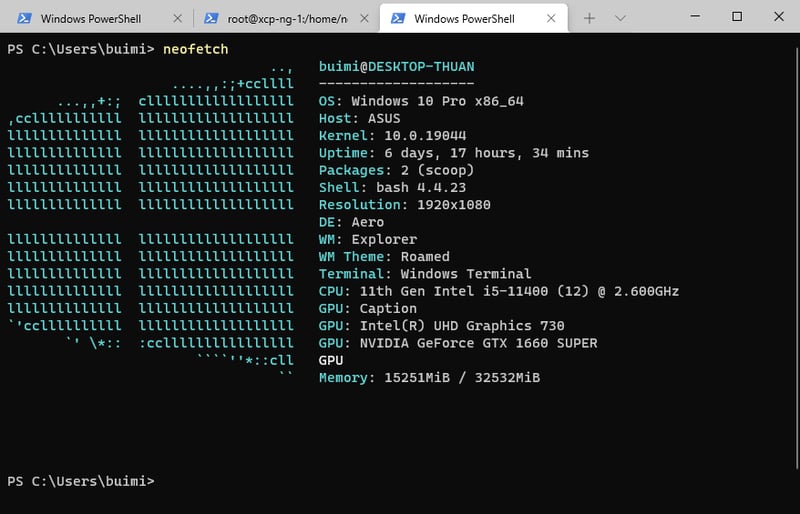800x514 pixels.
Task: Minimize the Windows Terminal window
Action: [692, 17]
